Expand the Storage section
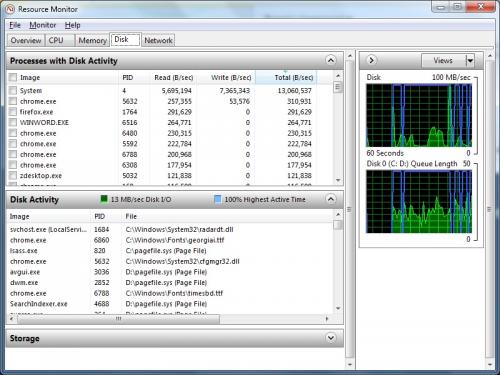Screen dimensions: 500x375 (330, 338)
